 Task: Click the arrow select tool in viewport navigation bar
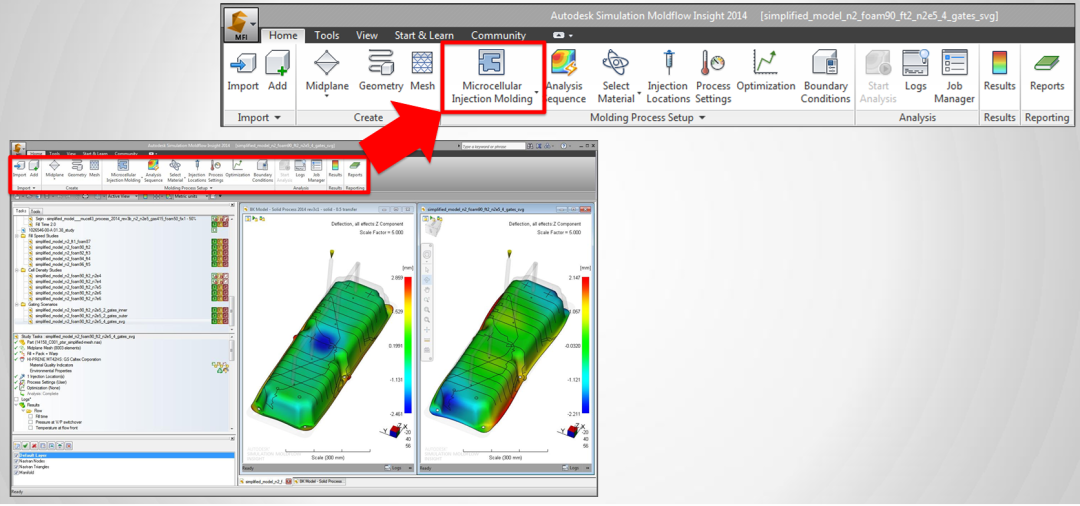point(427,270)
